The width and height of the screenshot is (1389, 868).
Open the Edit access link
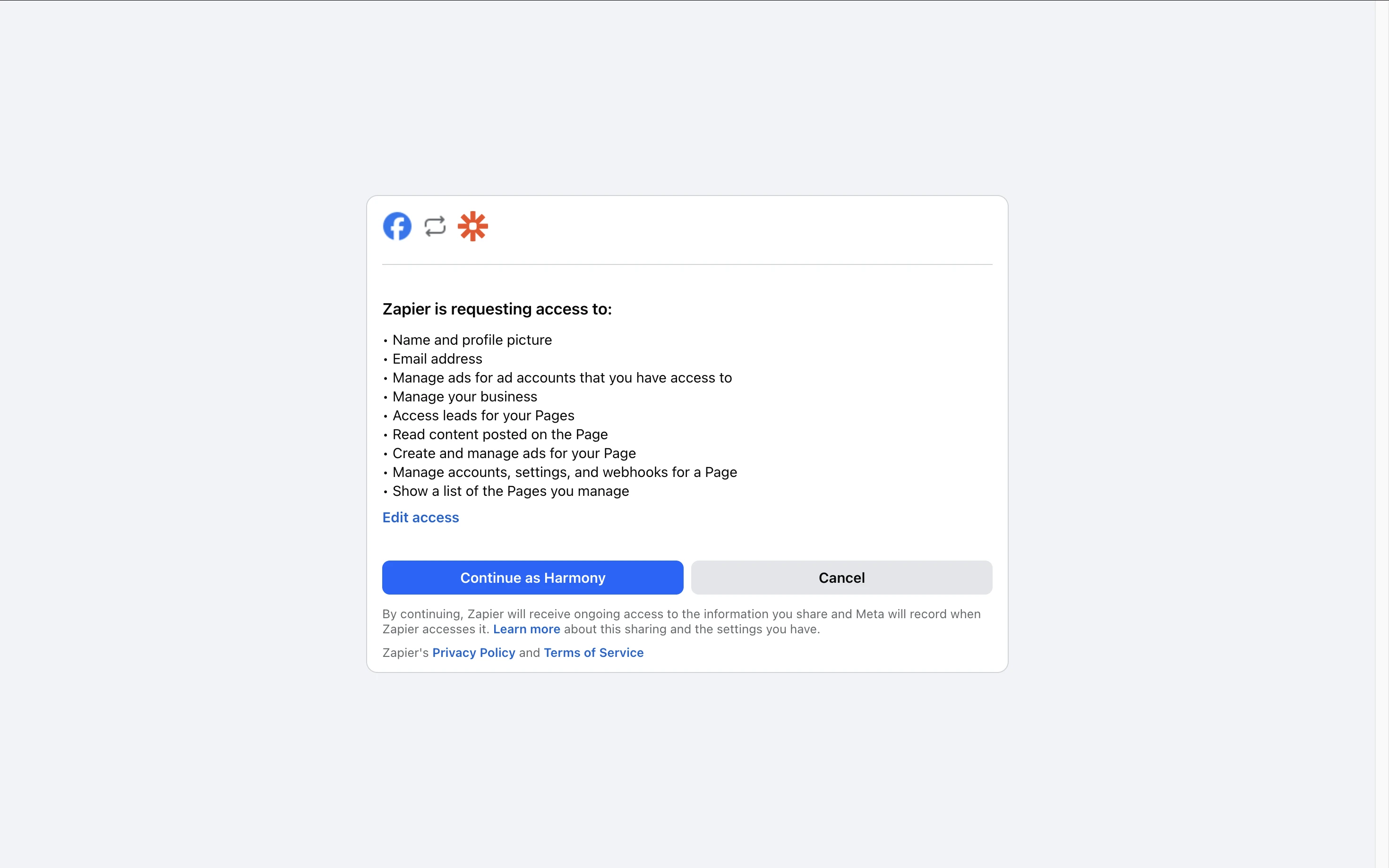[420, 517]
